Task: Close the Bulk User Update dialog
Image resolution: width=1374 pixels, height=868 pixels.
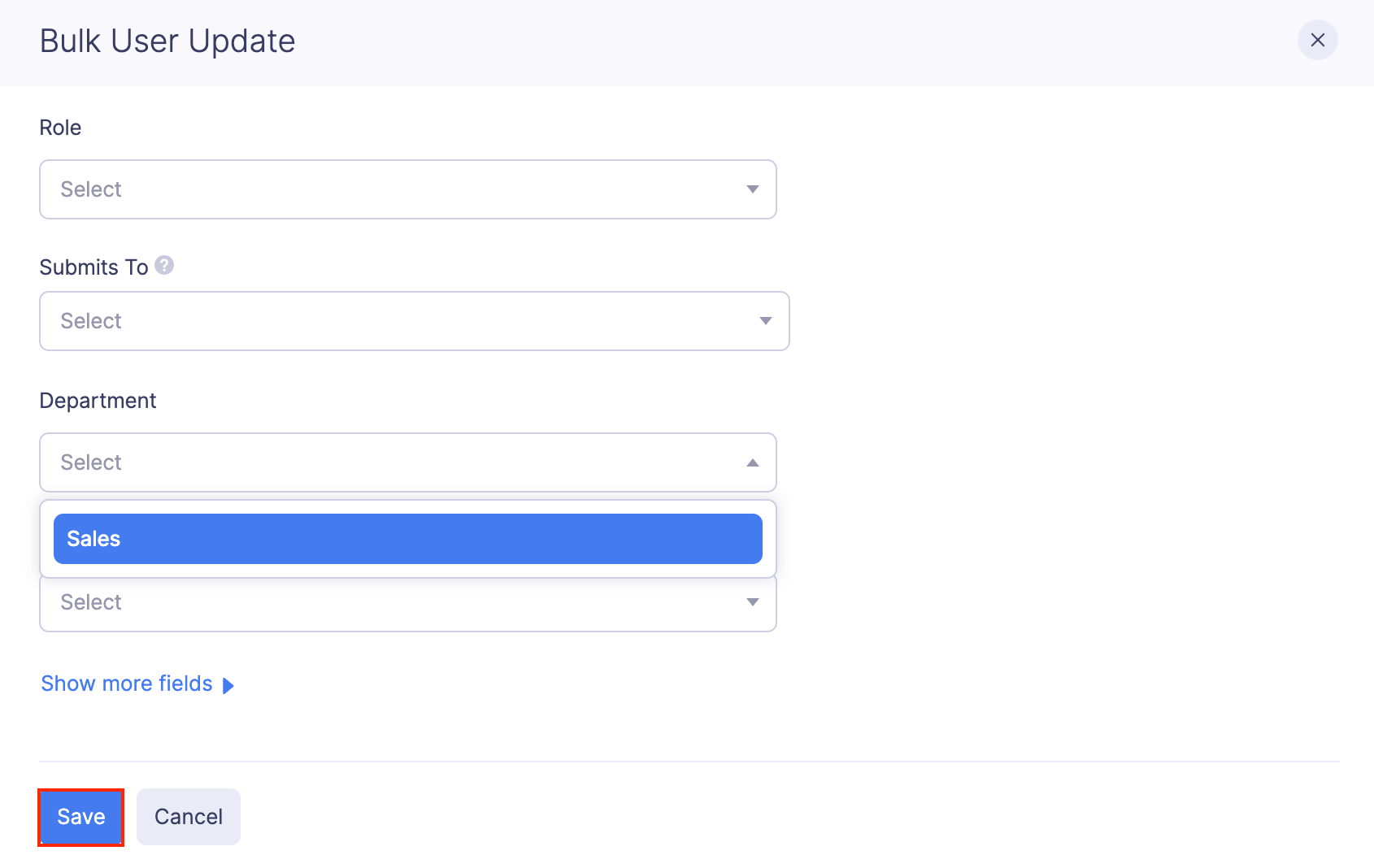Action: coord(1317,40)
